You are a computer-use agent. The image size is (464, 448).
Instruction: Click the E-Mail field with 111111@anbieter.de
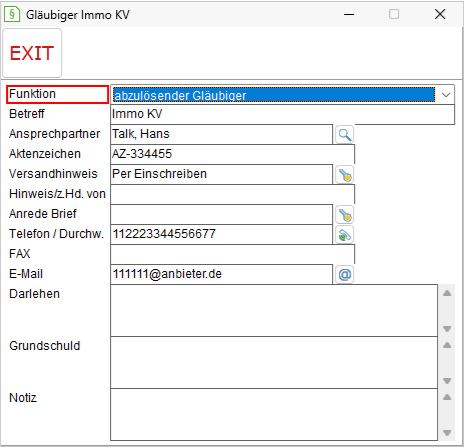click(221, 274)
